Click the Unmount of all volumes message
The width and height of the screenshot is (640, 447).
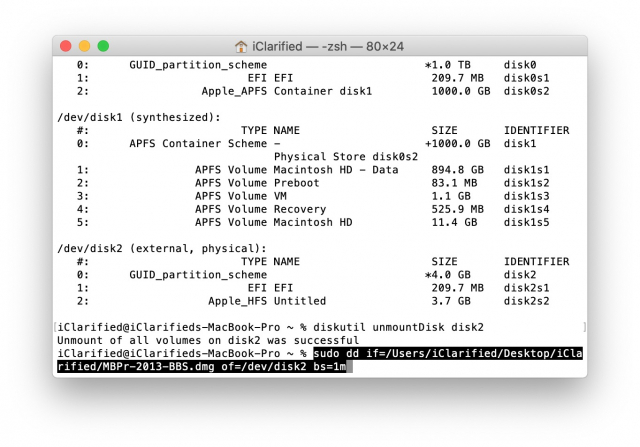208,340
